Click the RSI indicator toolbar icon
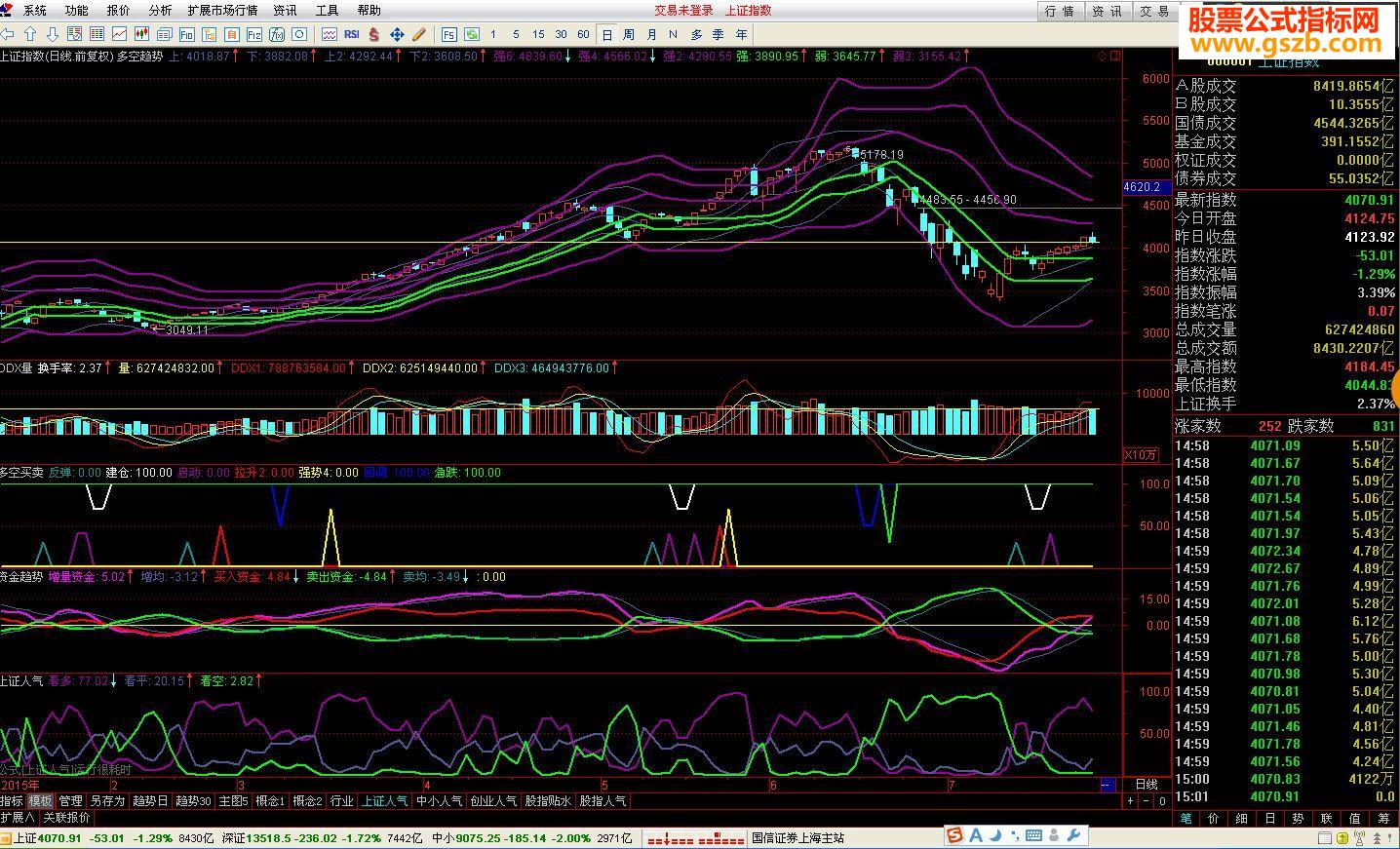The width and height of the screenshot is (1400, 849). click(x=351, y=34)
